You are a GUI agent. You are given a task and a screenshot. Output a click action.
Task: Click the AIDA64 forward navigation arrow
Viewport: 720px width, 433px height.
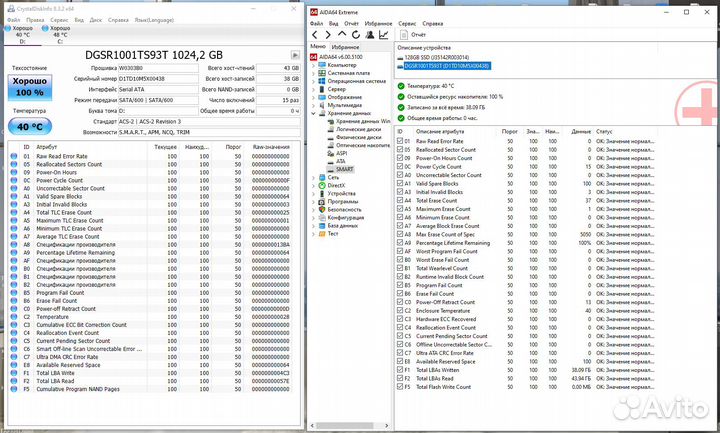pos(327,33)
